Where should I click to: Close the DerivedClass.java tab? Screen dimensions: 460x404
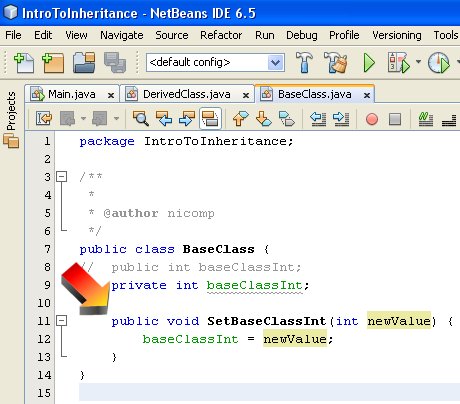coord(246,95)
